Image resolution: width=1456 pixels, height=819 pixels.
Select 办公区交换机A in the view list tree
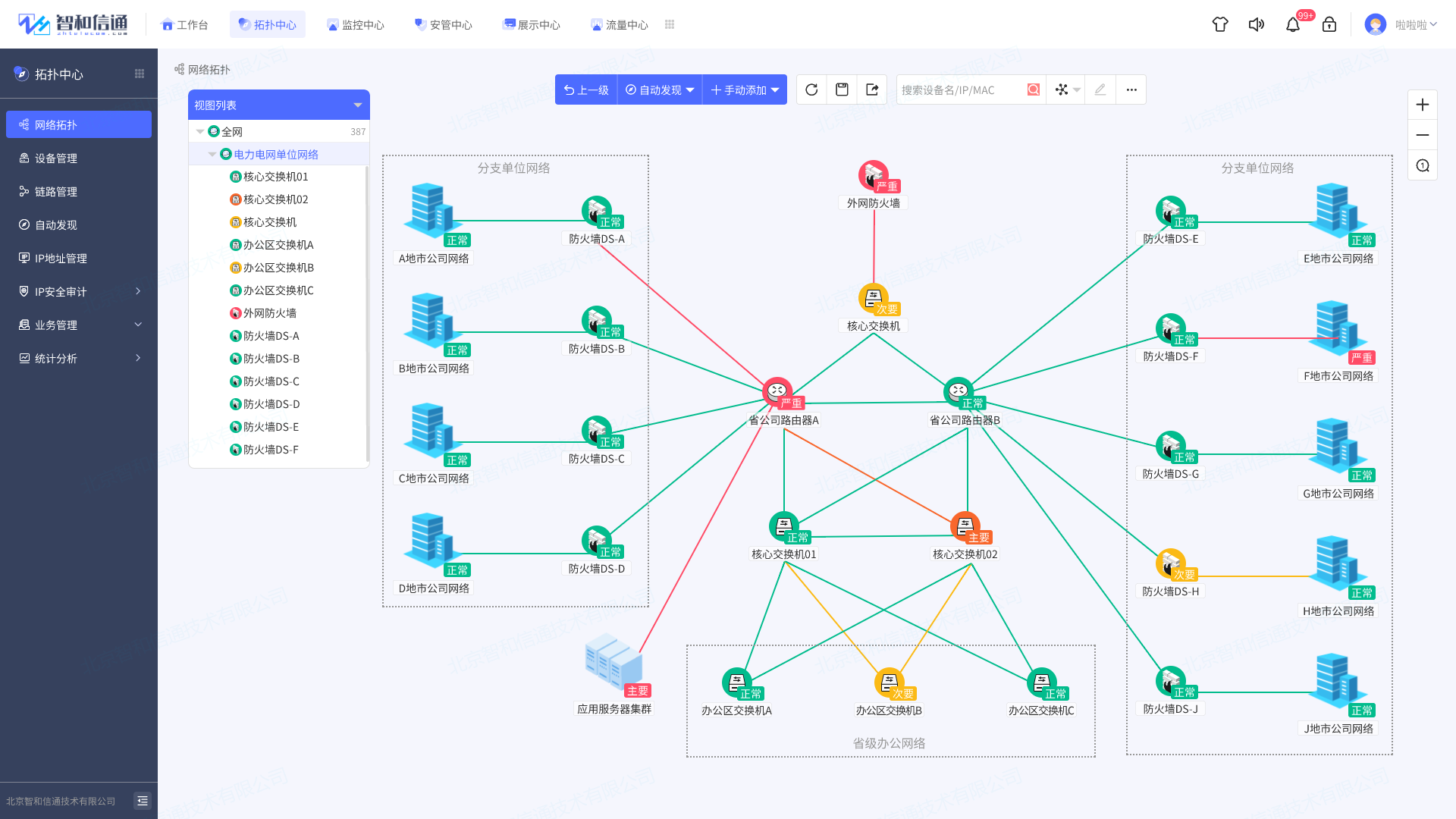point(278,245)
